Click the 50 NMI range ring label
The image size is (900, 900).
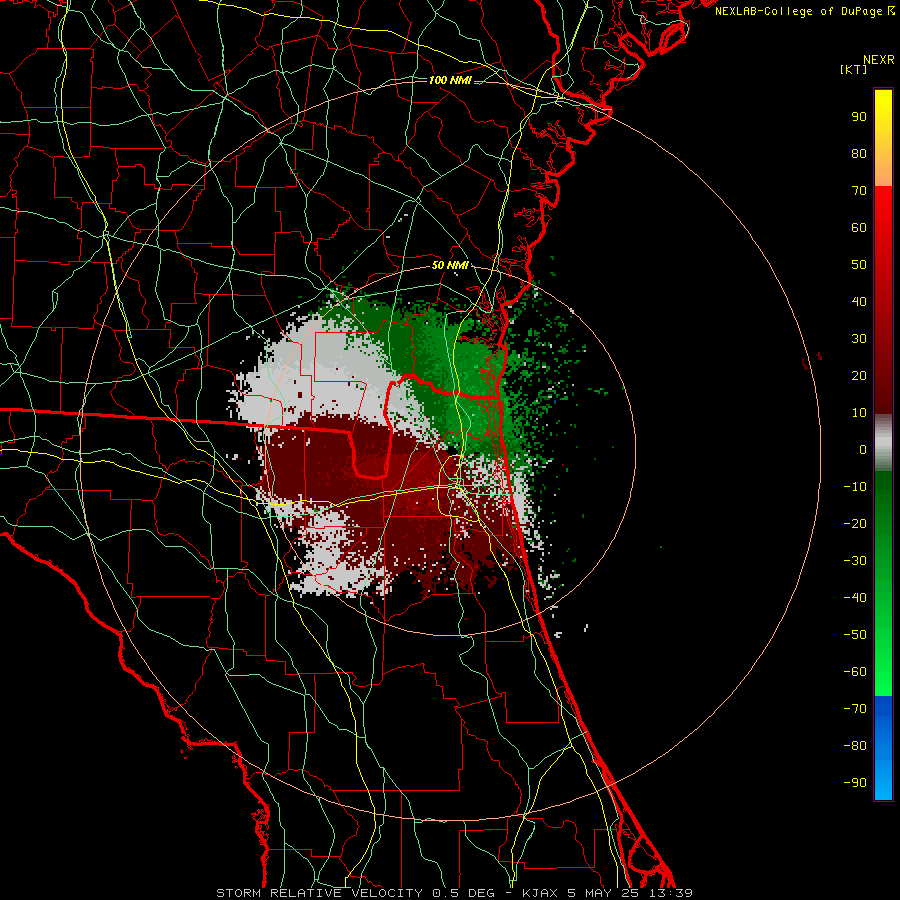[451, 265]
